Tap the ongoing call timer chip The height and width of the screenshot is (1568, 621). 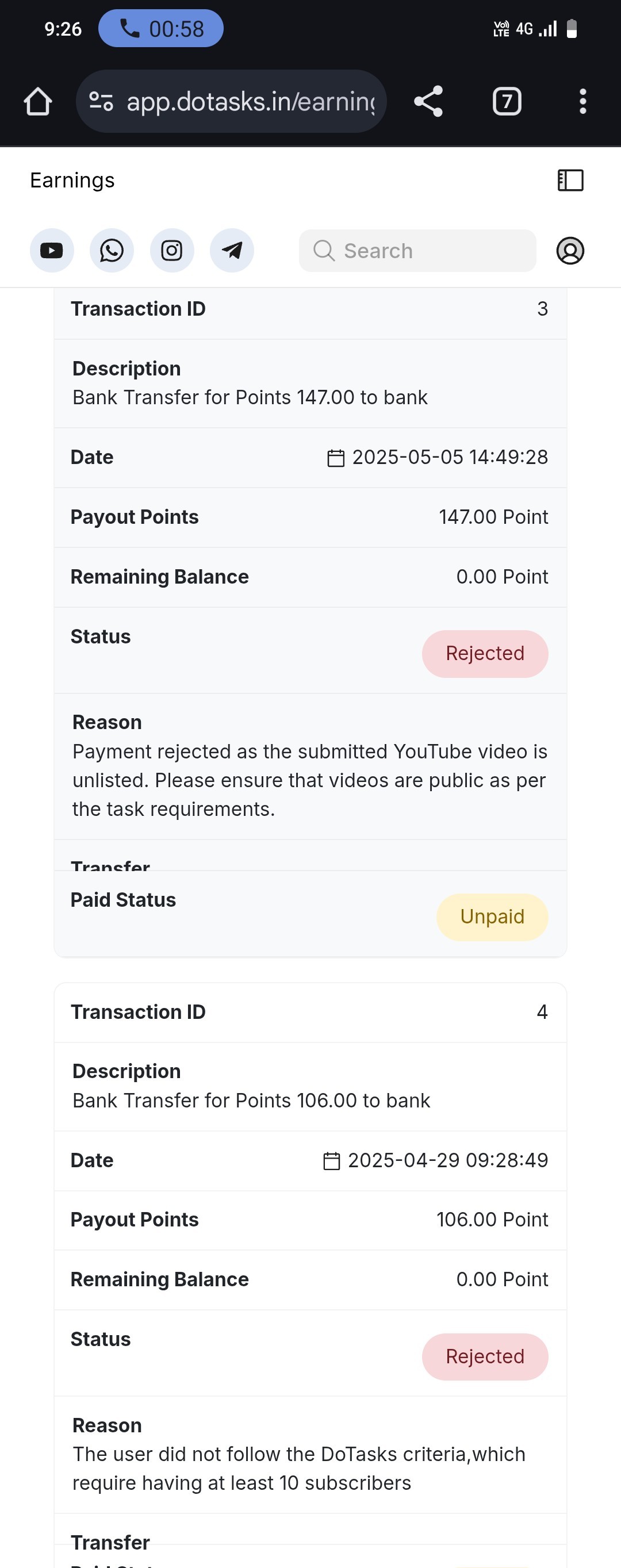pos(161,29)
